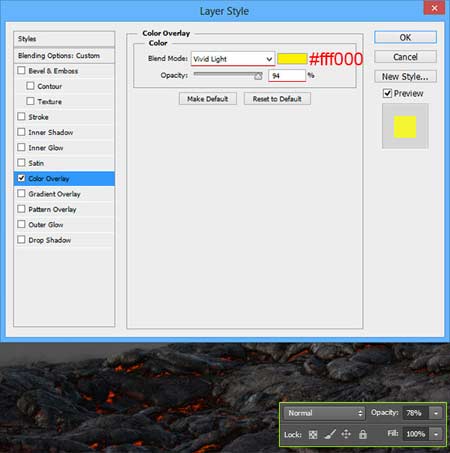Enable the Bevel & Emboss checkbox
The image size is (450, 453).
pos(21,71)
